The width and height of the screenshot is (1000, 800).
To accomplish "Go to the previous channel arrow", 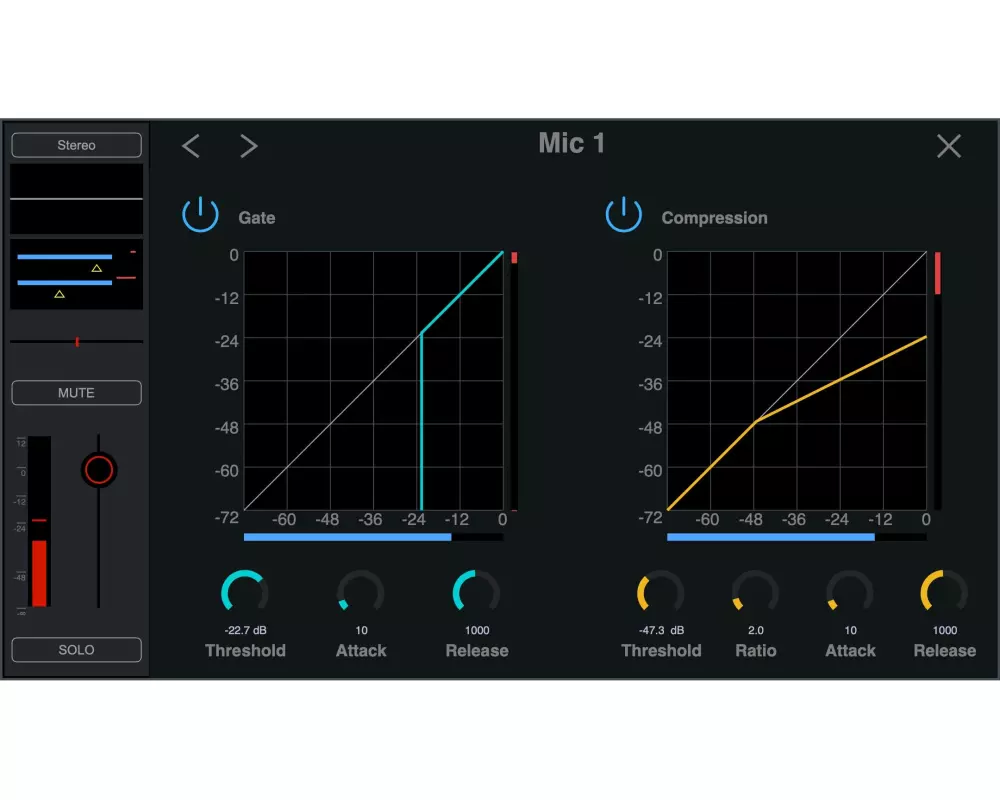I will [x=191, y=146].
